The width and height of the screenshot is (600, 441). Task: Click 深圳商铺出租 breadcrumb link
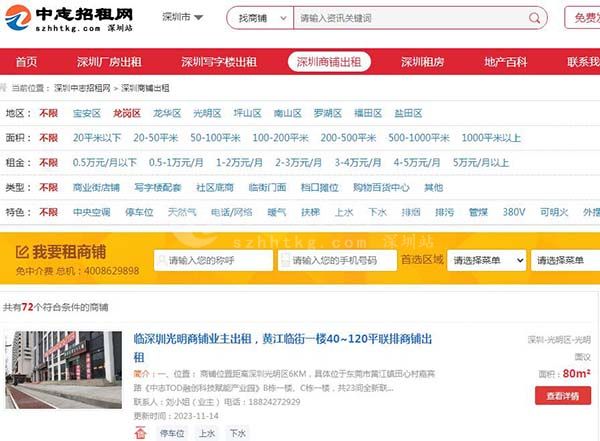coord(145,88)
